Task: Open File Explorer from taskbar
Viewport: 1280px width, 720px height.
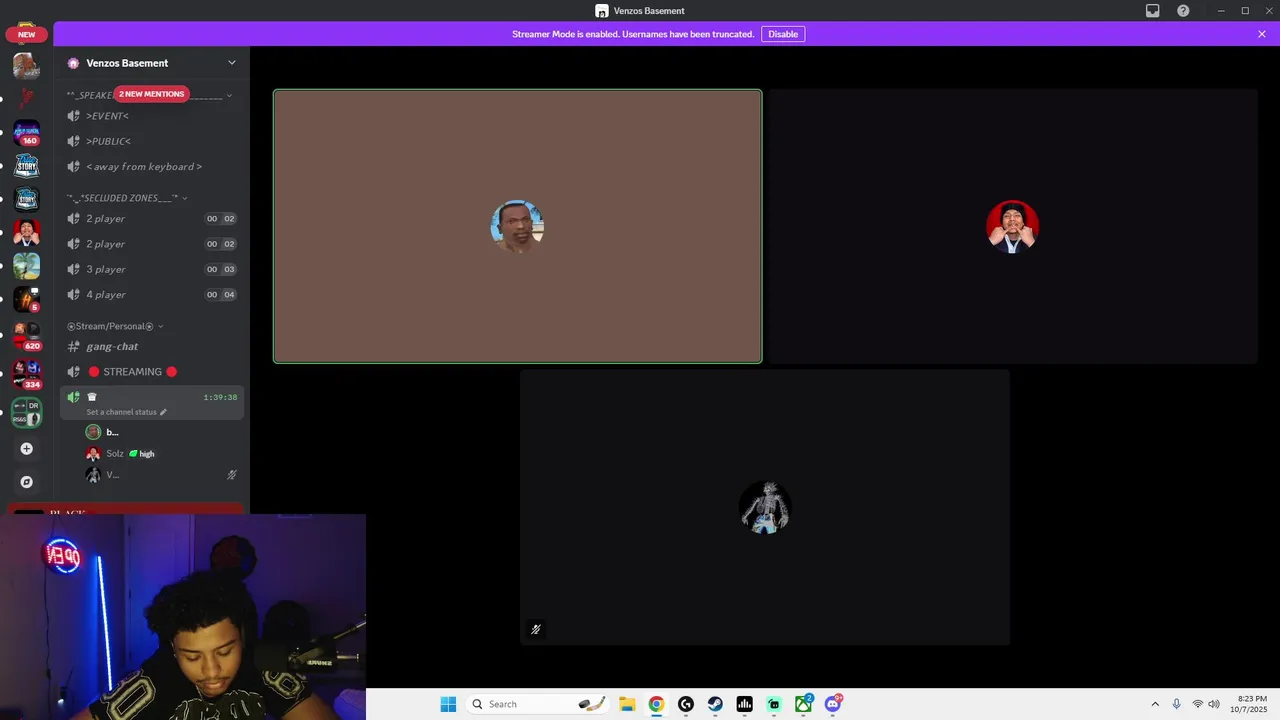Action: click(x=627, y=704)
